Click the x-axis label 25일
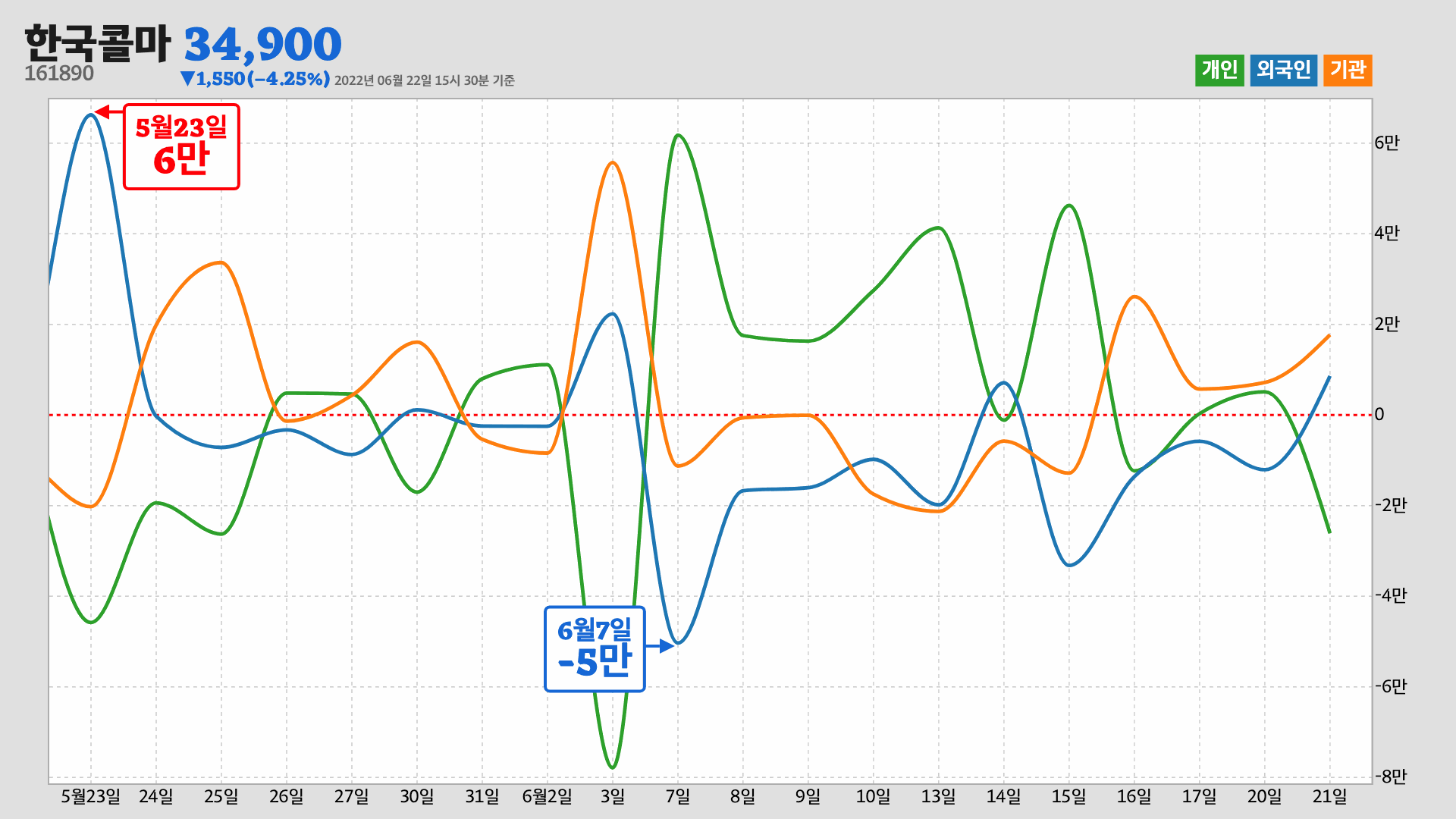 (x=221, y=796)
